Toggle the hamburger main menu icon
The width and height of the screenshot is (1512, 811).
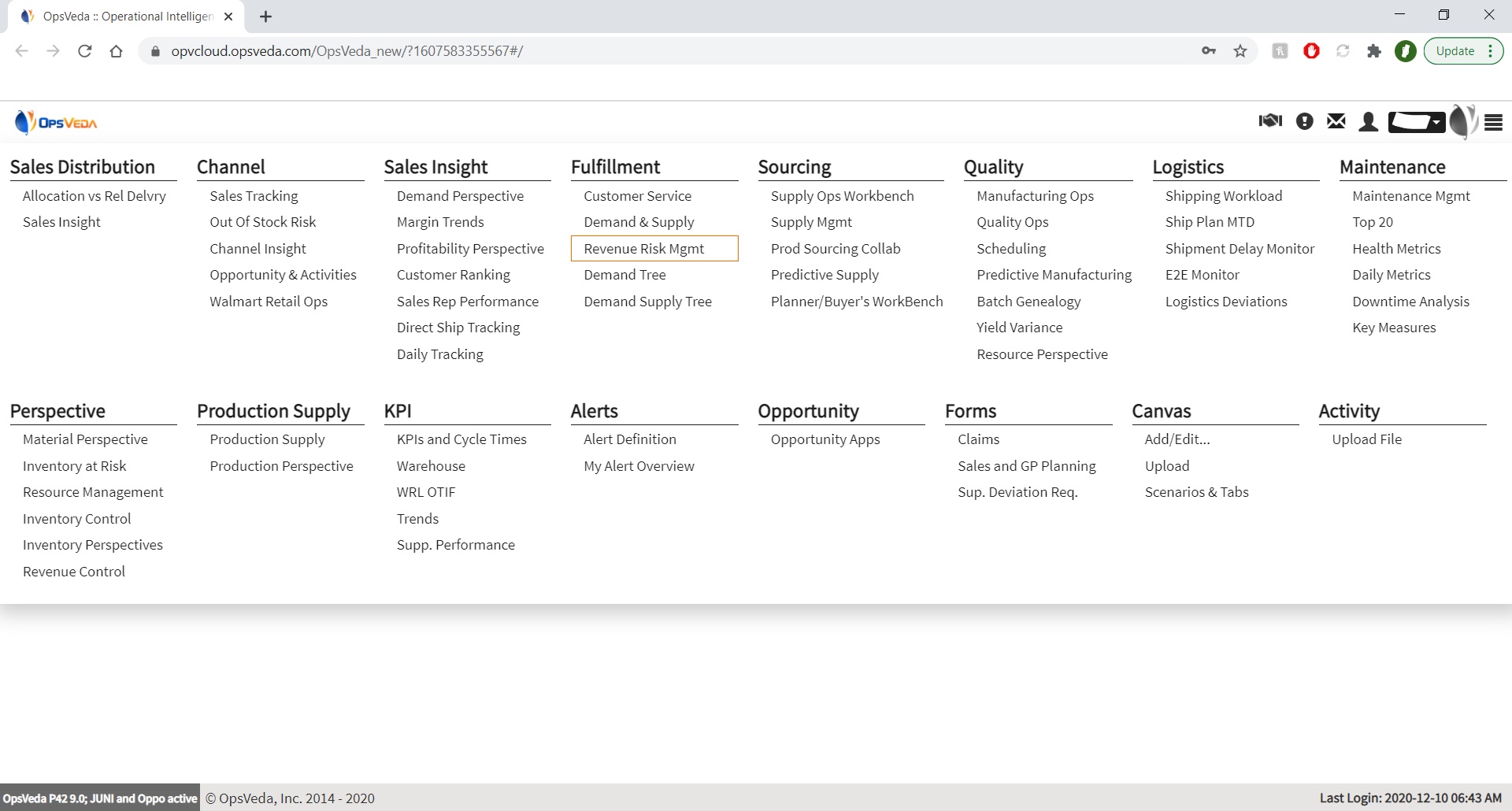tap(1493, 122)
